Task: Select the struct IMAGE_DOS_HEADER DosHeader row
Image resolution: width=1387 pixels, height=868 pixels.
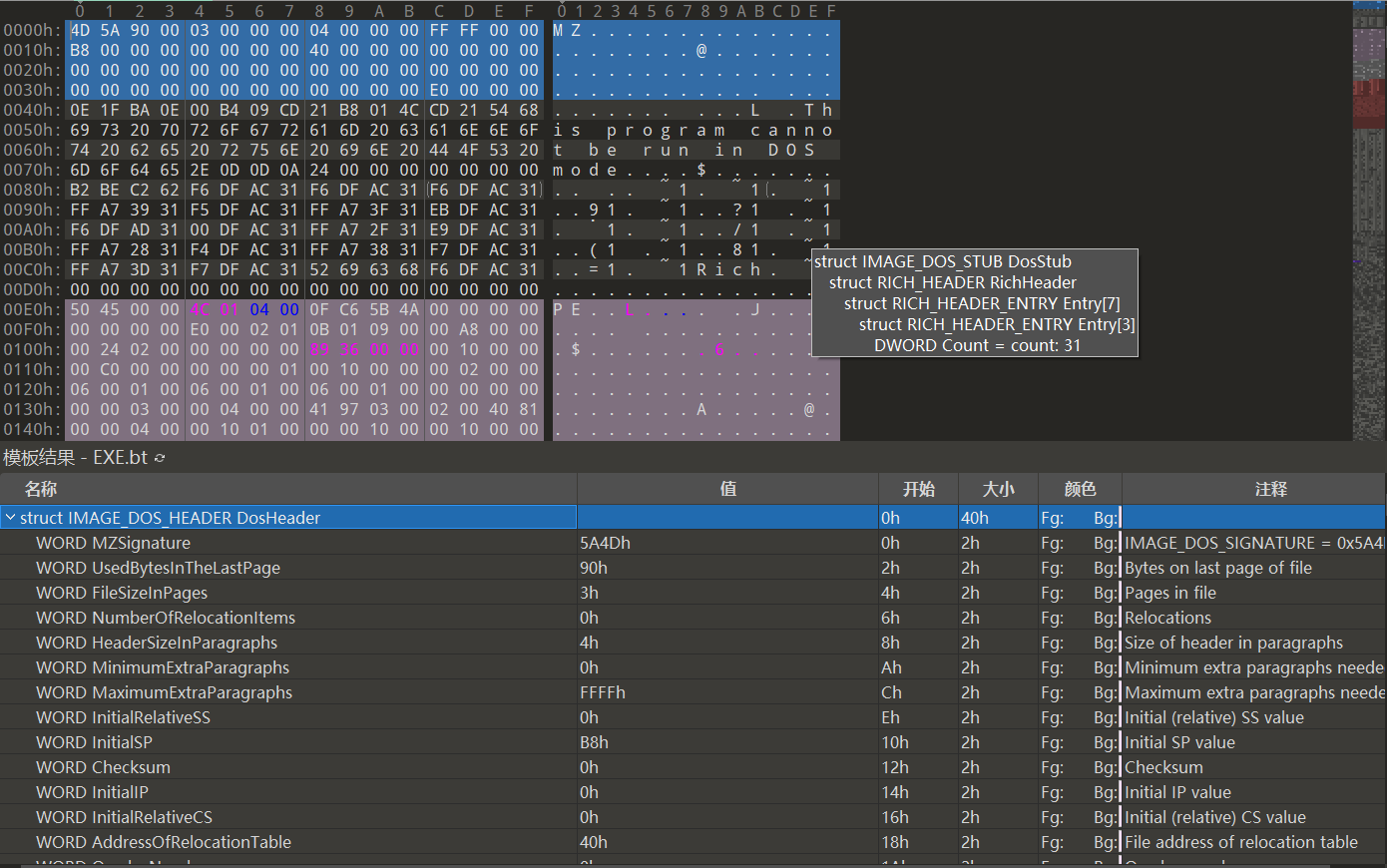Action: pyautogui.click(x=693, y=518)
